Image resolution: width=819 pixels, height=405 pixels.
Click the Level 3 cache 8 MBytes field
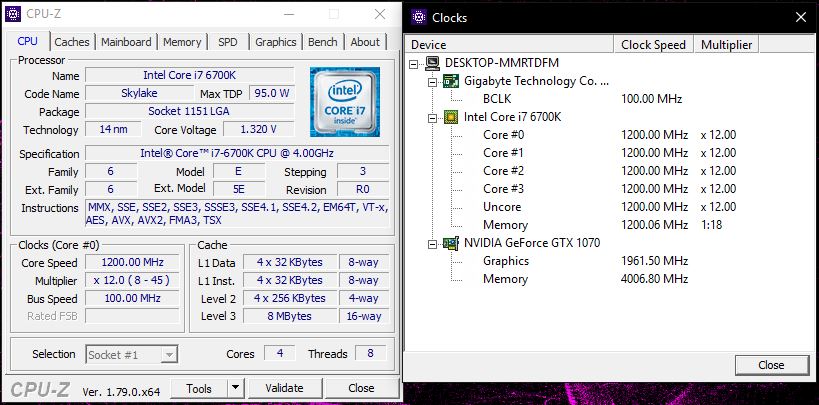[289, 316]
